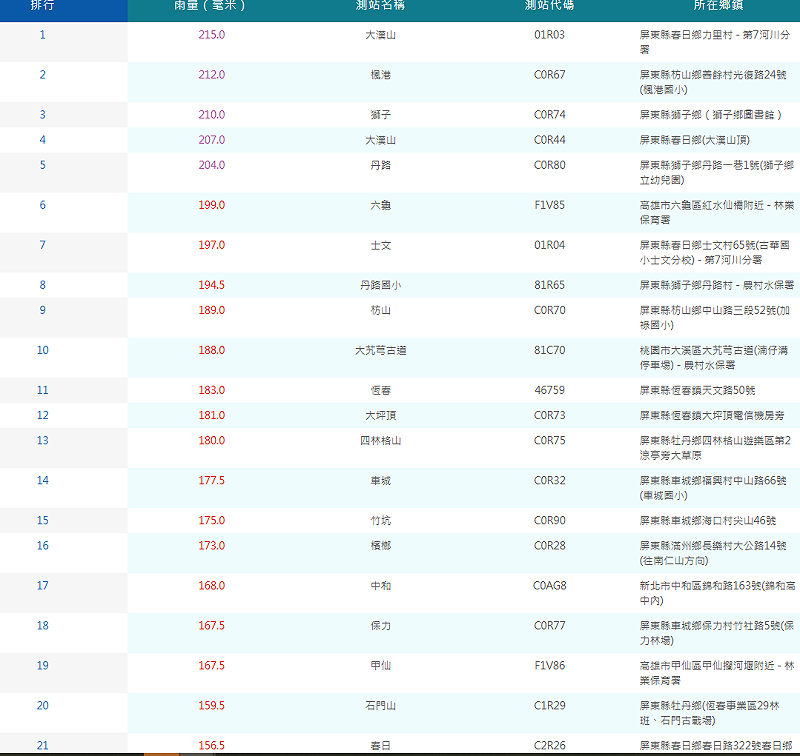Click the 大艽芎古道 station name
800x756 pixels.
click(381, 350)
